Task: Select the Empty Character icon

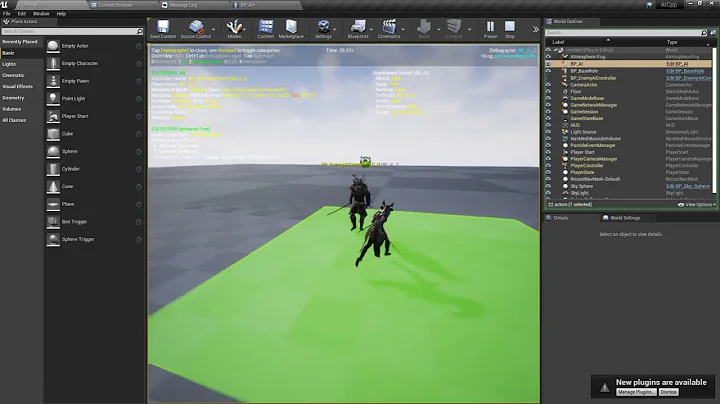Action: pos(53,63)
